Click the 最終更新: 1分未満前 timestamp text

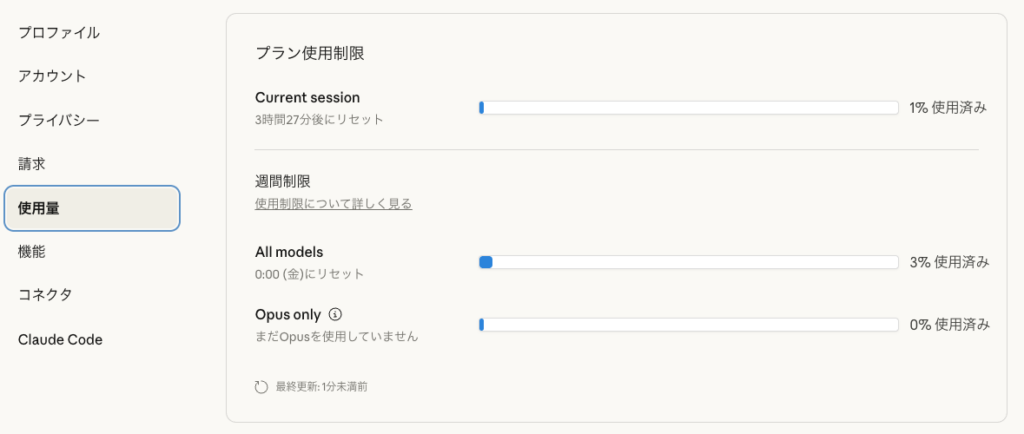(x=321, y=386)
